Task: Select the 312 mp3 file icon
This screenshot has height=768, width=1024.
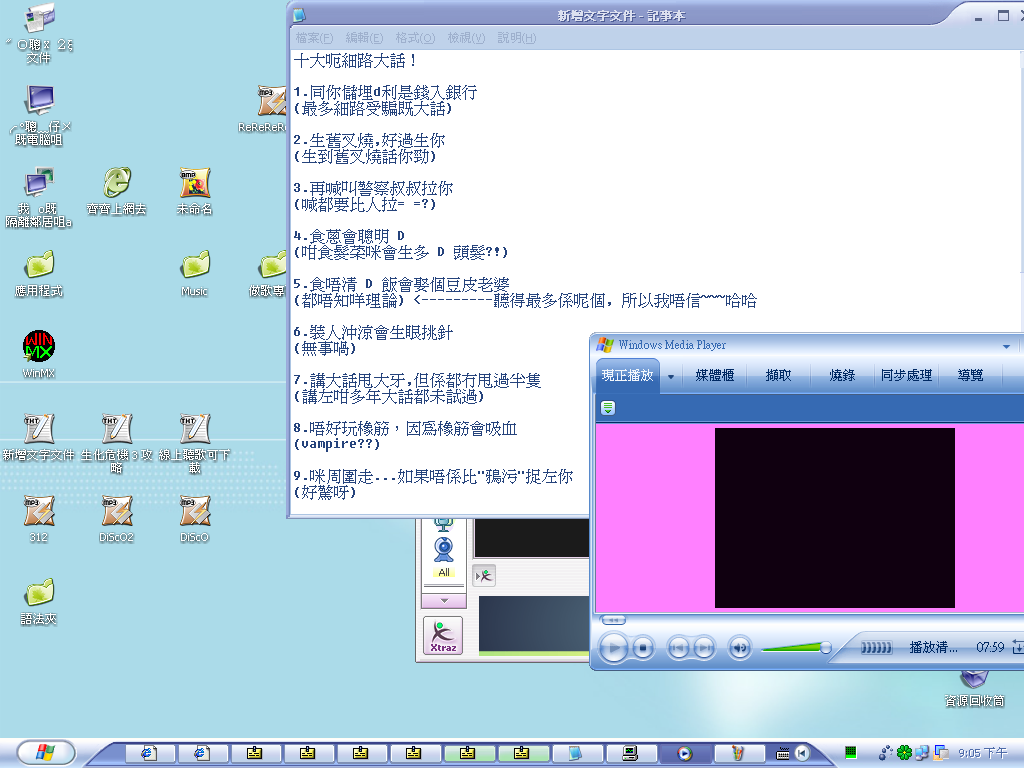Action: point(39,519)
